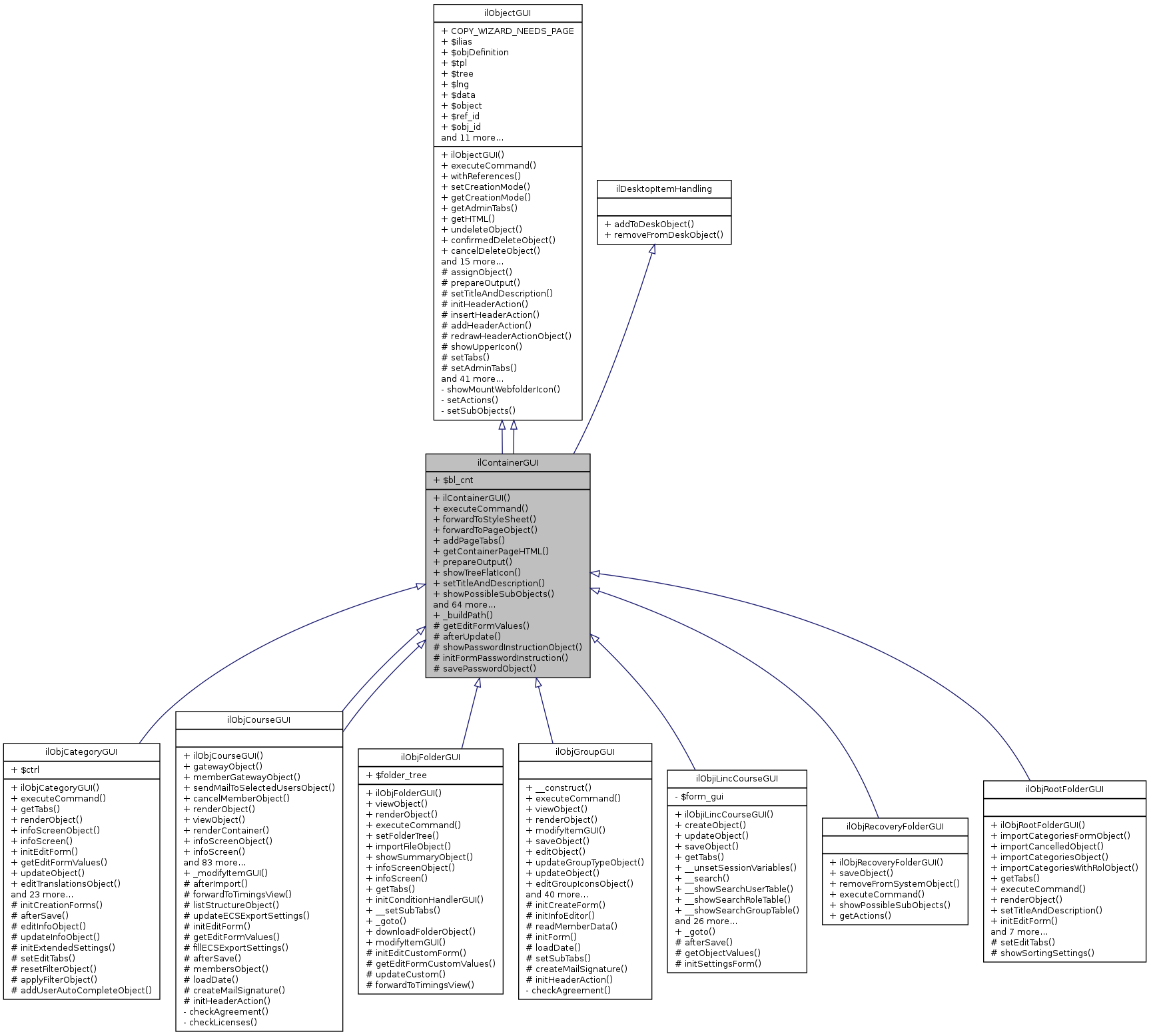Image resolution: width=1149 pixels, height=1036 pixels.
Task: Click 'and 23 more...' in ilObjCategoryGUI
Action: point(42,894)
